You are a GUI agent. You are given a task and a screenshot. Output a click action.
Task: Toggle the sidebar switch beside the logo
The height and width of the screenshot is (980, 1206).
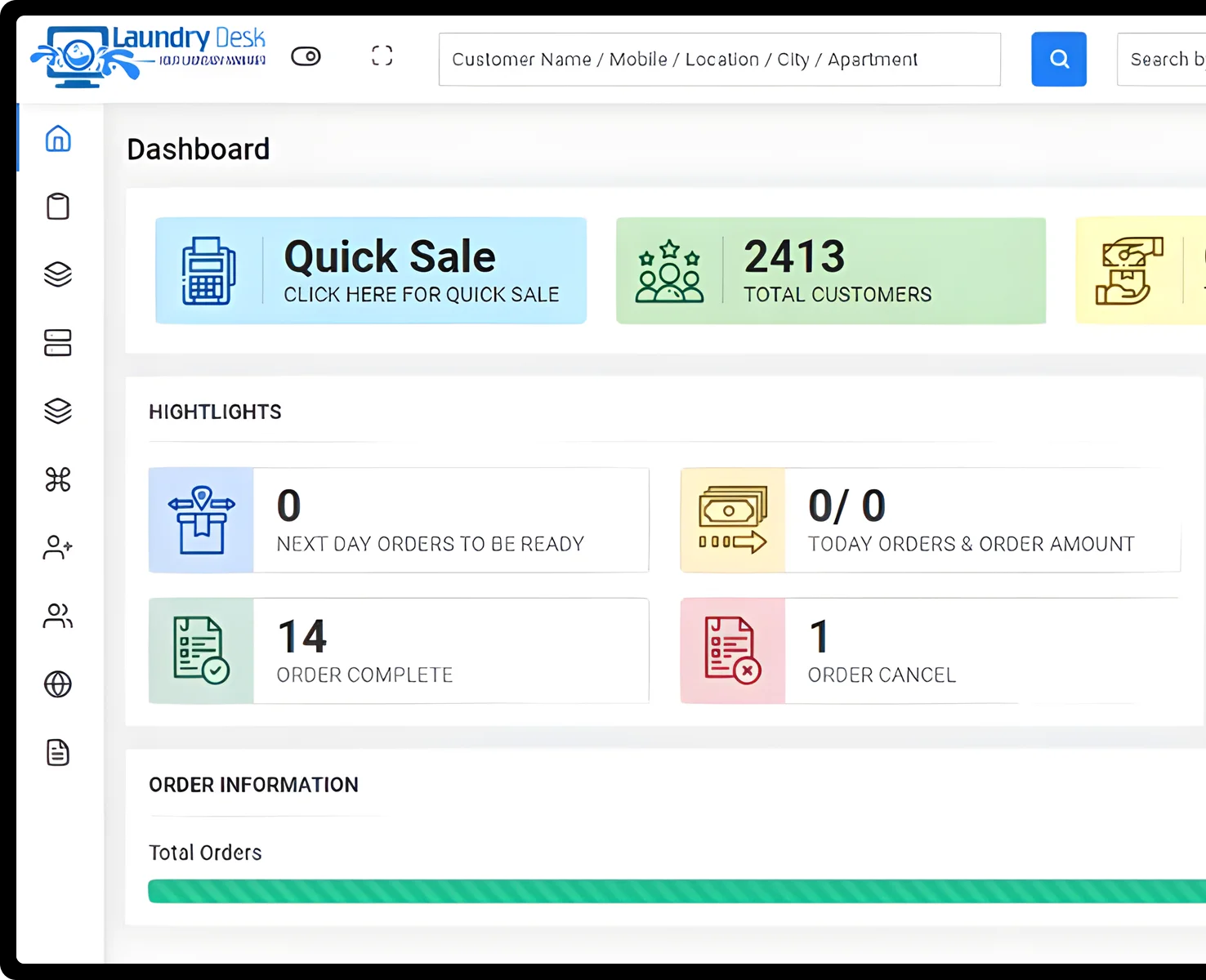click(306, 56)
